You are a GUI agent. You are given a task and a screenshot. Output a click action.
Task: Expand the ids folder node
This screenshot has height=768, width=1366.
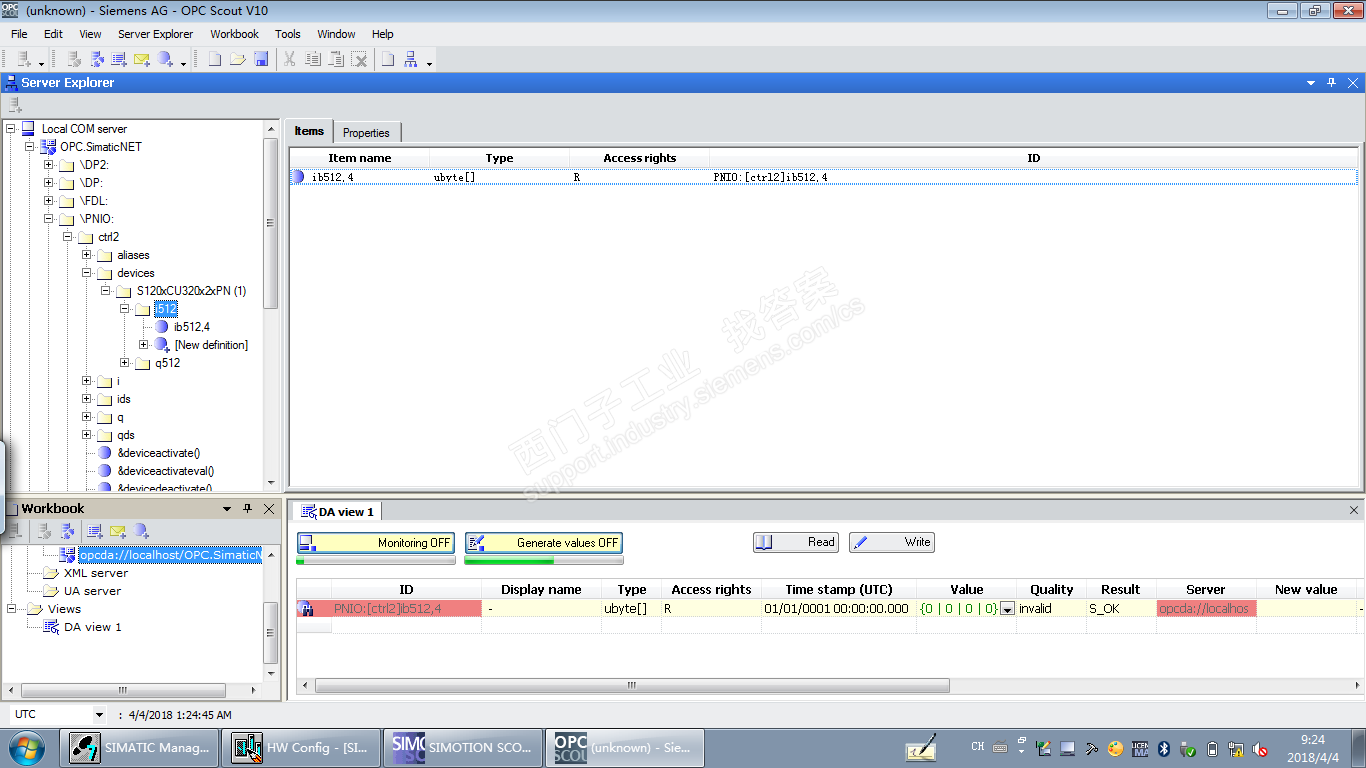coord(87,399)
